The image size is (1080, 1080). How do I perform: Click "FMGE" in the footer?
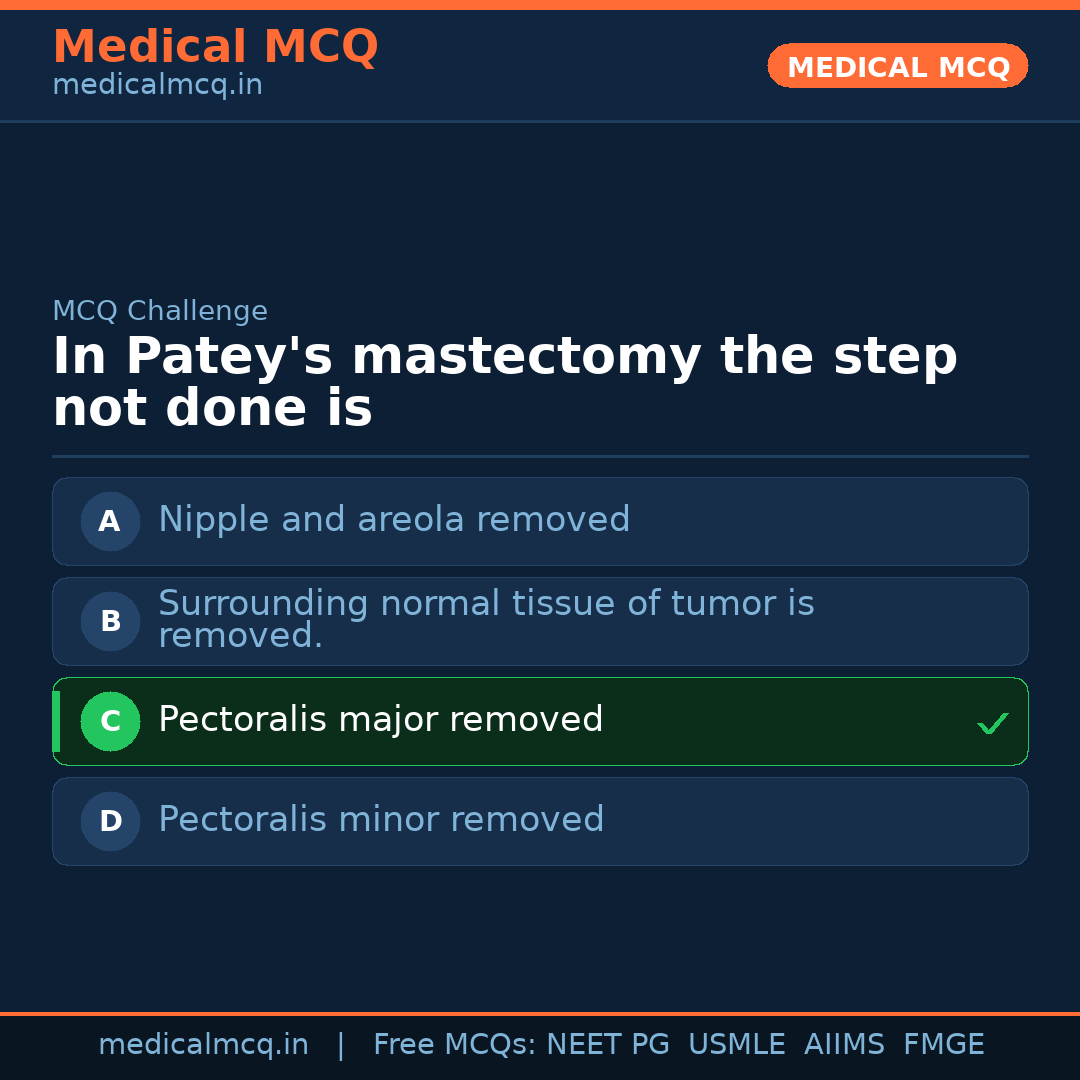943,1045
